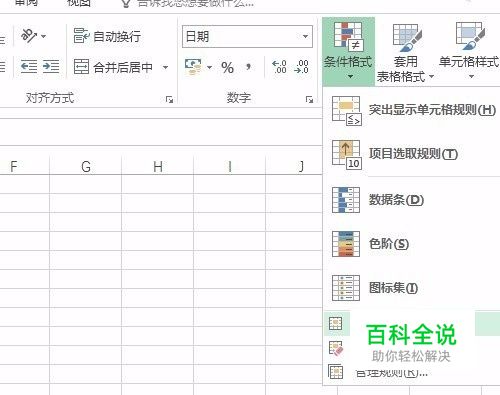Open the orientation text rotation tool
This screenshot has width=500, height=395.
28,36
